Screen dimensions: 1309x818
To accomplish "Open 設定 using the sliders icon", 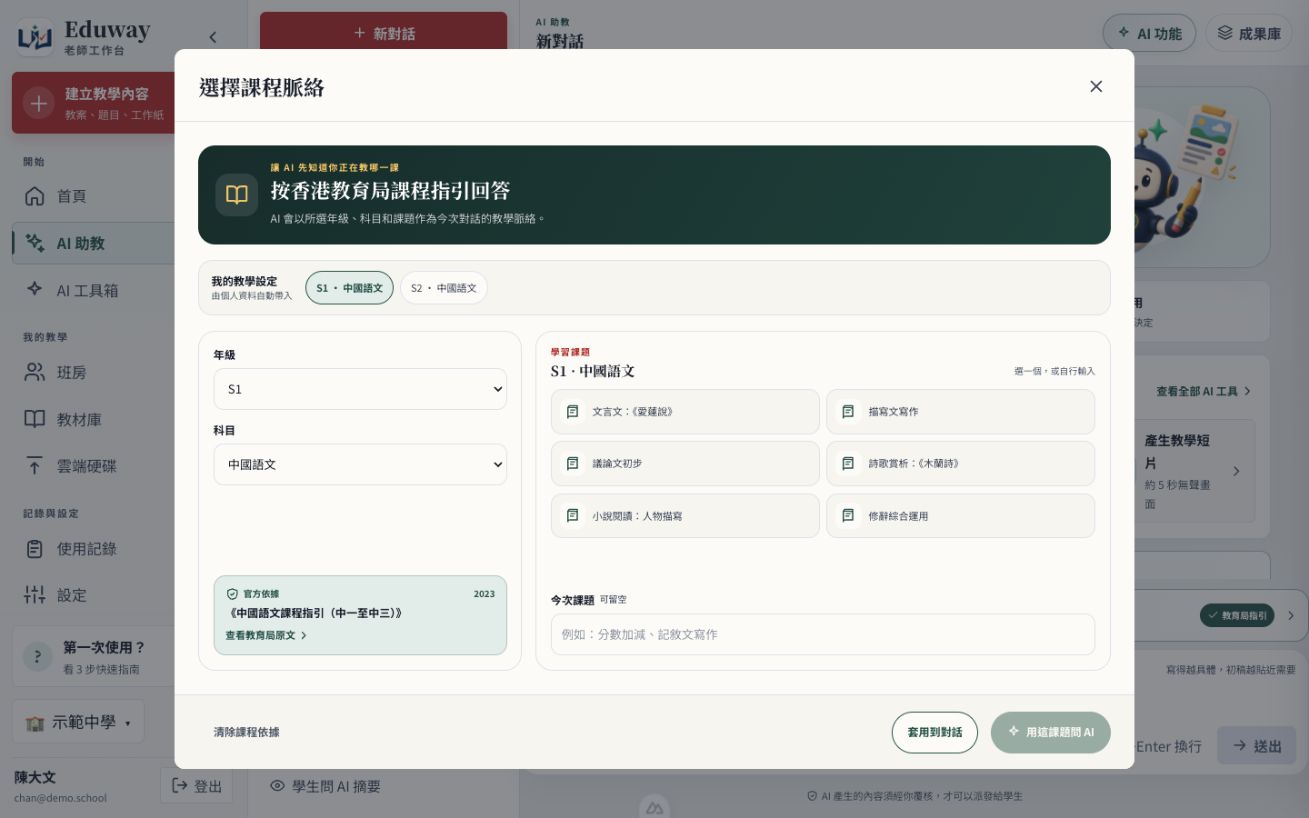I will [x=35, y=595].
